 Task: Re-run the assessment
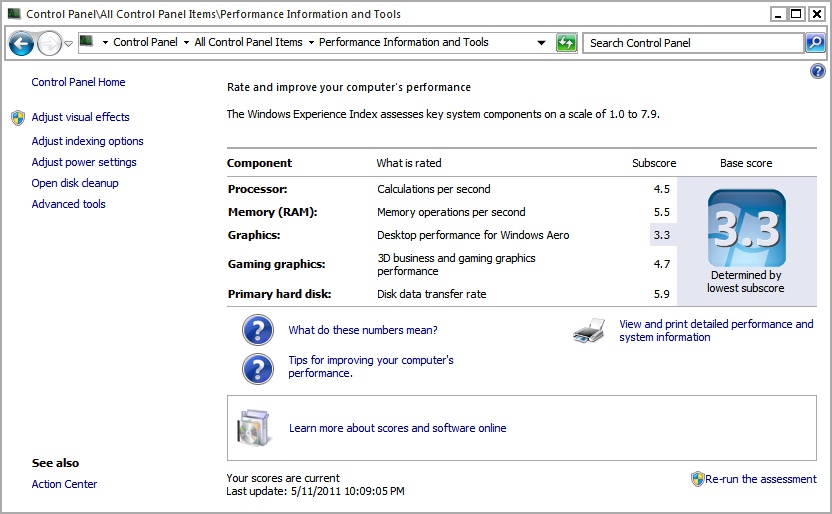760,479
